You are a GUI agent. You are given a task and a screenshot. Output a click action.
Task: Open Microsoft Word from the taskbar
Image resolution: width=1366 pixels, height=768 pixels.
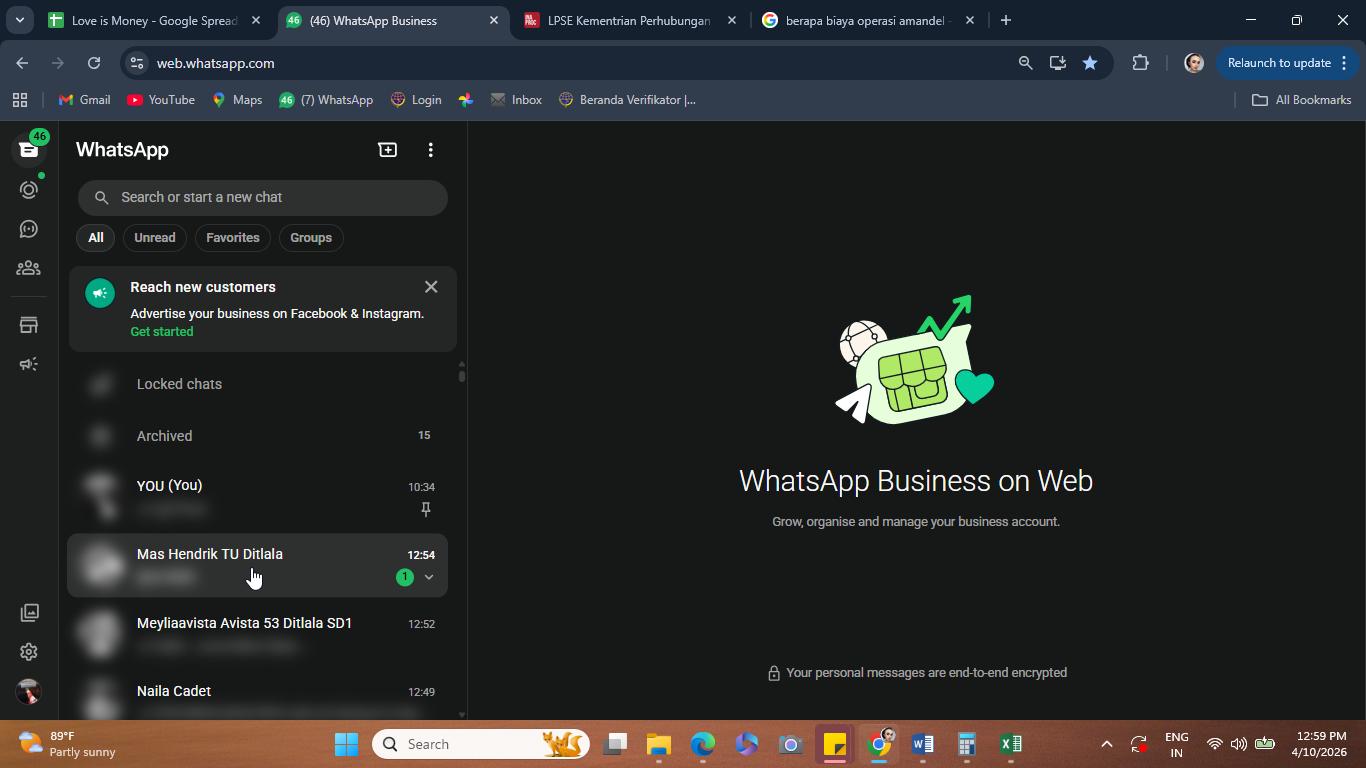pyautogui.click(x=922, y=744)
